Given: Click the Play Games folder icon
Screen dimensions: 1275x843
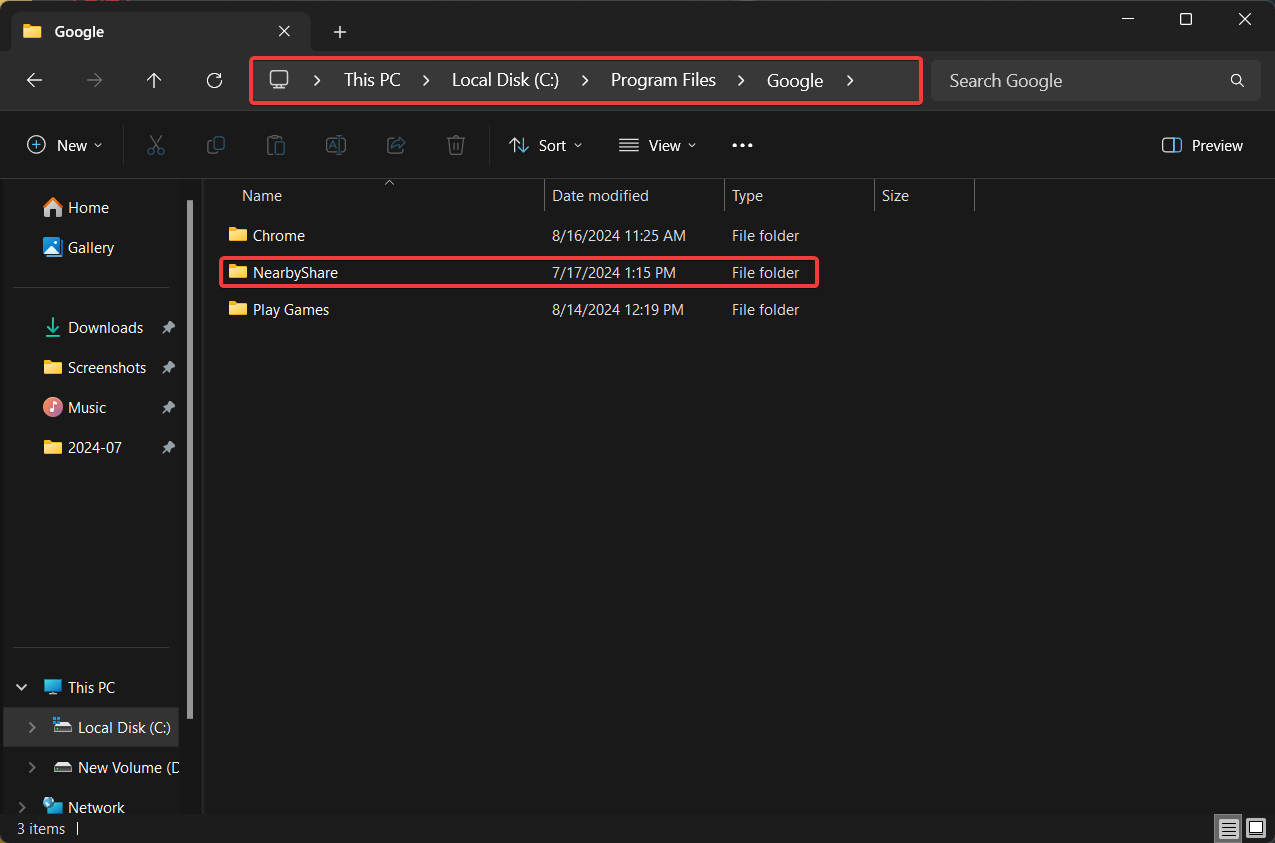Looking at the screenshot, I should [x=237, y=309].
